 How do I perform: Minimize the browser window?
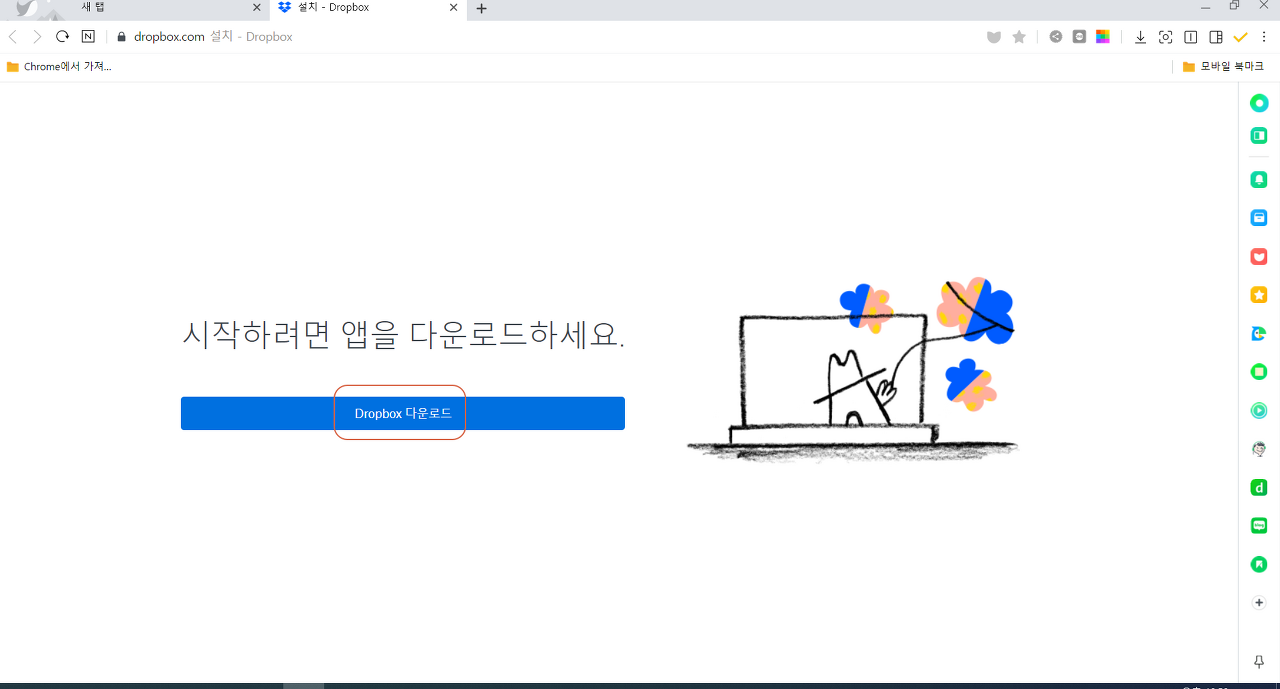(1204, 6)
